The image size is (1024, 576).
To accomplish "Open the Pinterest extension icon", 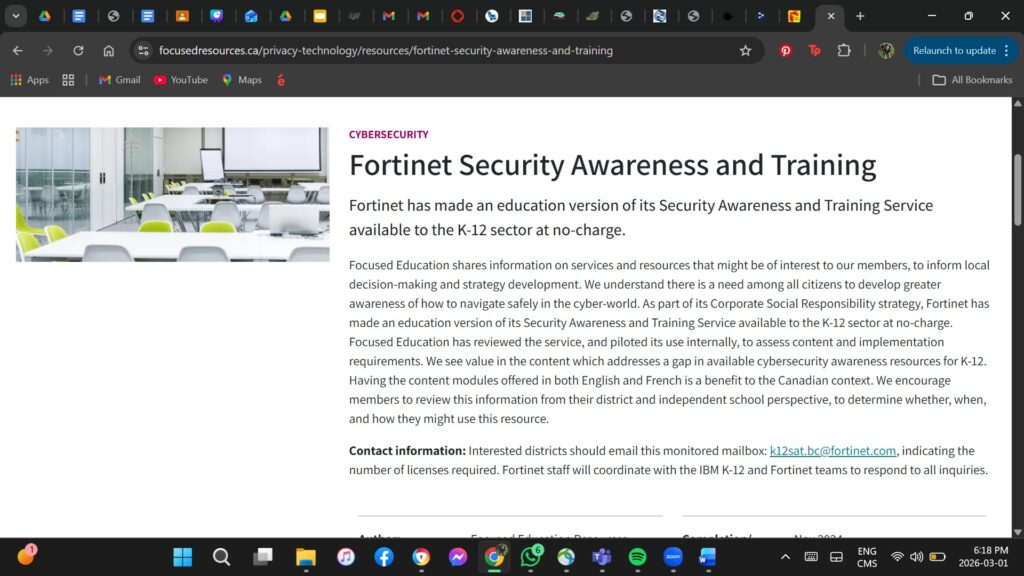I will point(786,50).
